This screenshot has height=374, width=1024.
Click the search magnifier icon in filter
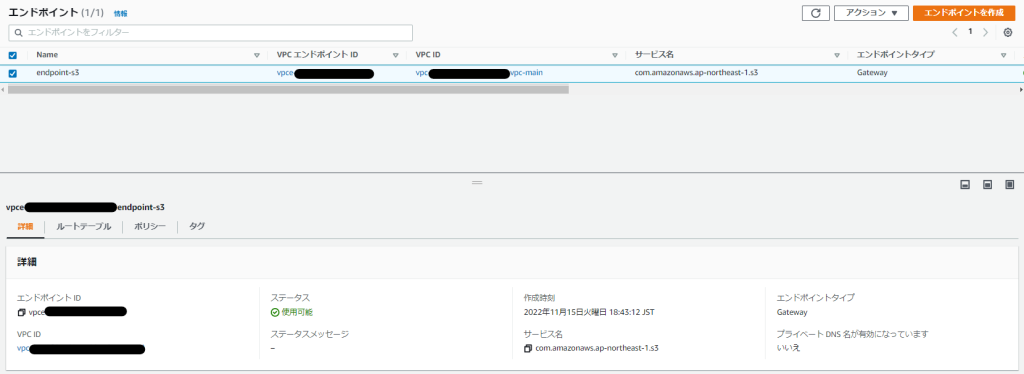click(18, 33)
